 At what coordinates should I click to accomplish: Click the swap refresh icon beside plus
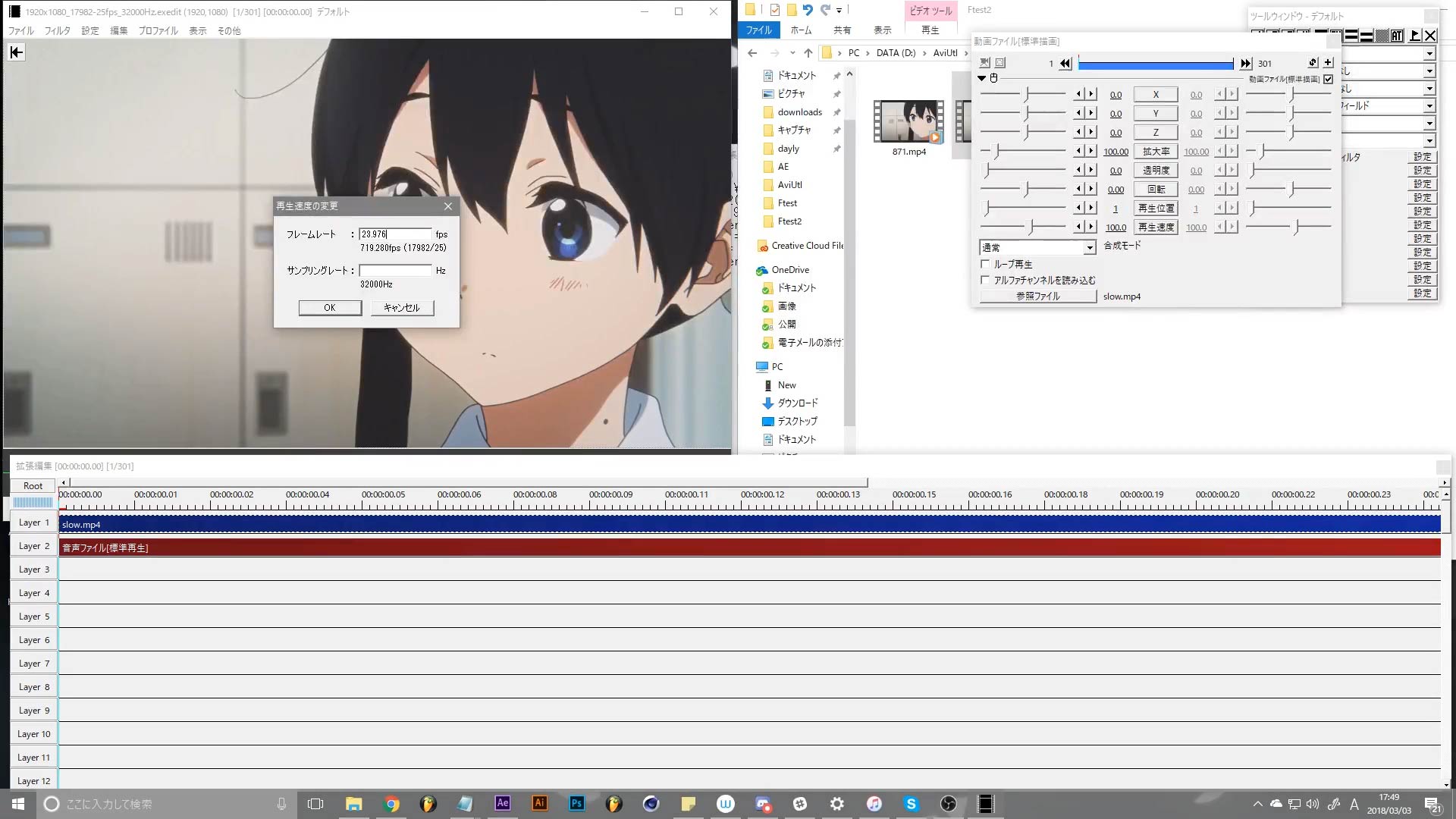pyautogui.click(x=1313, y=63)
